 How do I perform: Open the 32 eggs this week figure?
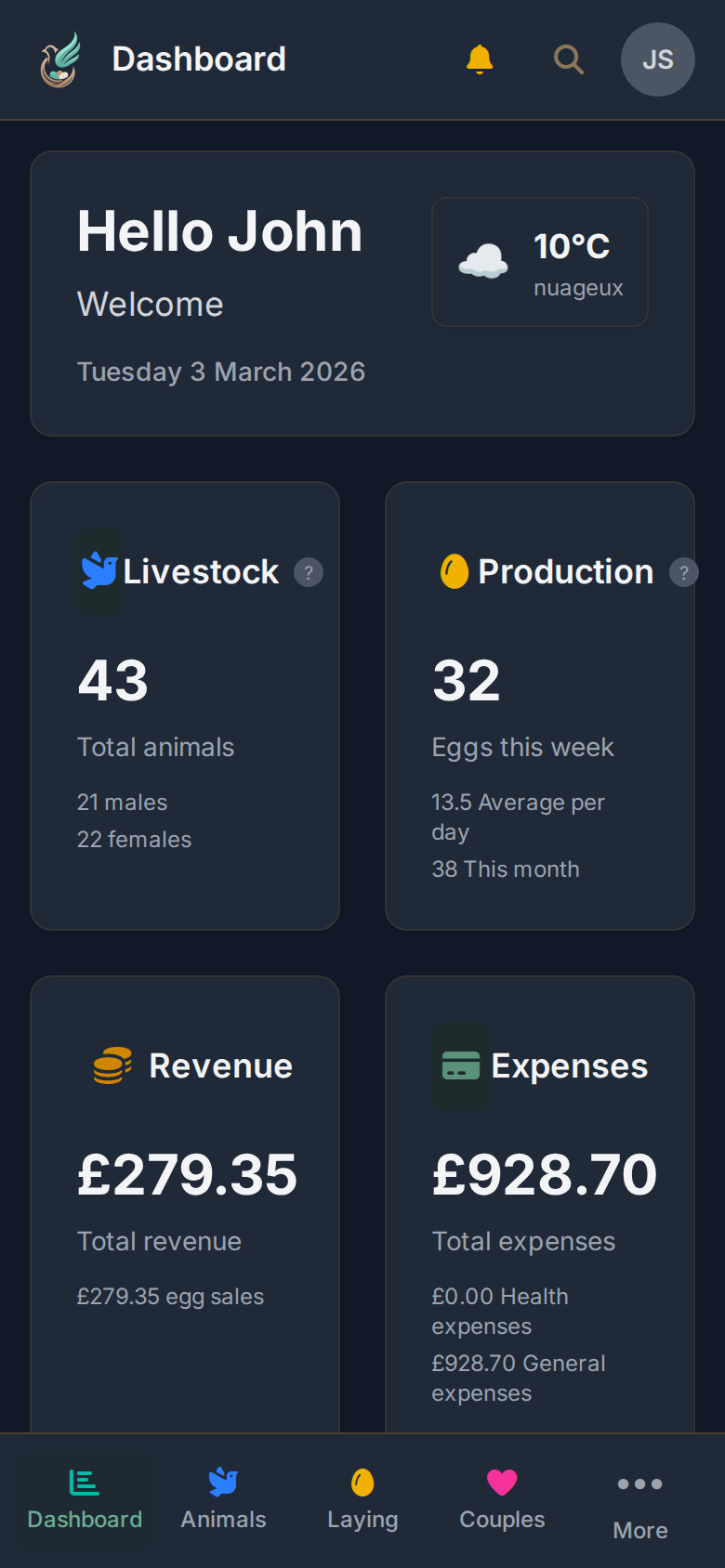467,680
